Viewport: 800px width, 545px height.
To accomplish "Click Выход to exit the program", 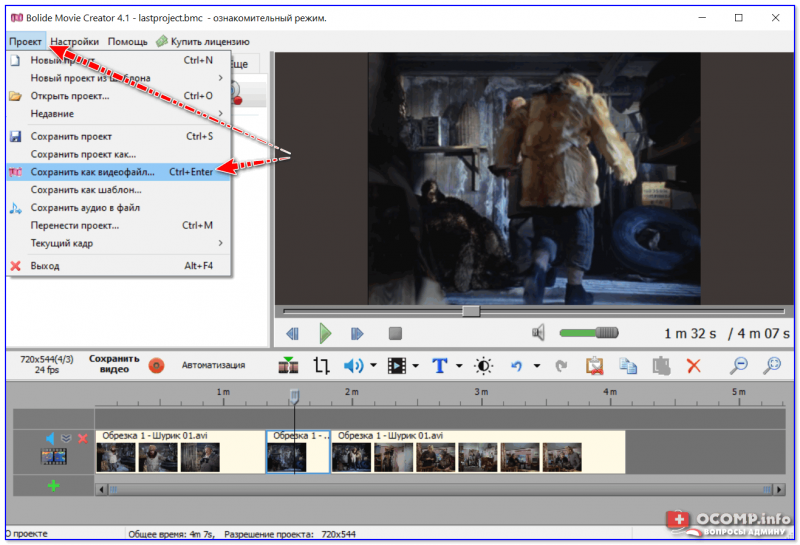I will click(x=119, y=266).
